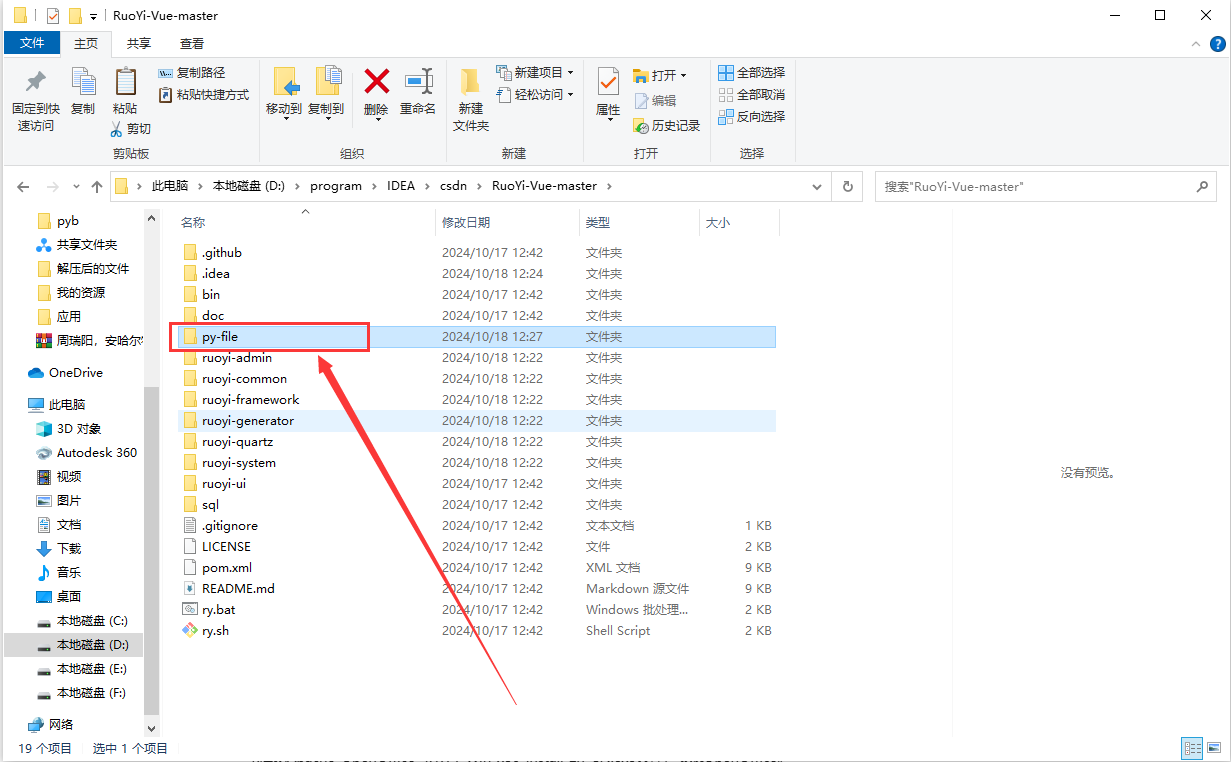Click 复制路径 in the ribbon

[192, 73]
